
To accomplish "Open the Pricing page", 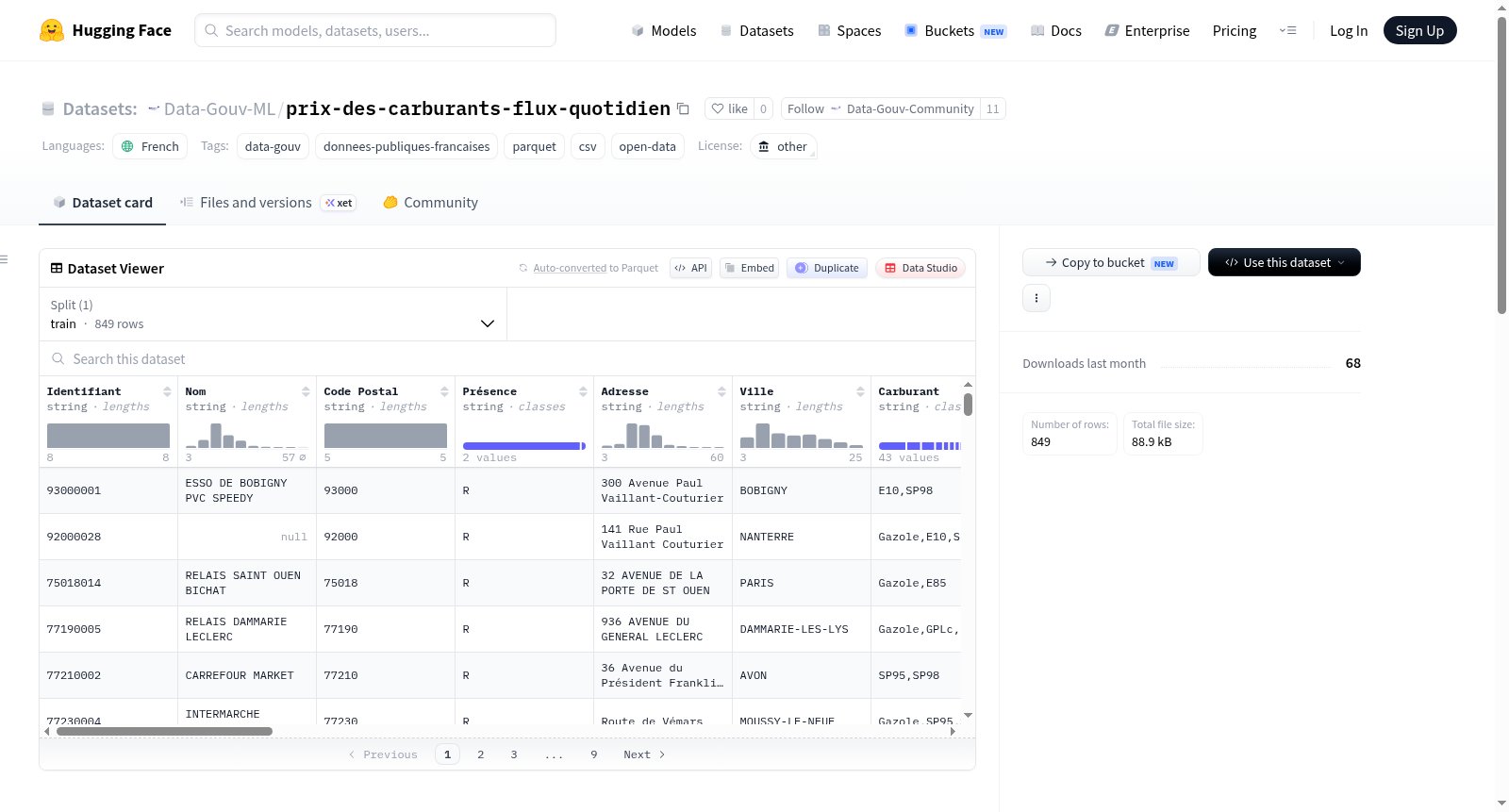I will click(x=1234, y=30).
